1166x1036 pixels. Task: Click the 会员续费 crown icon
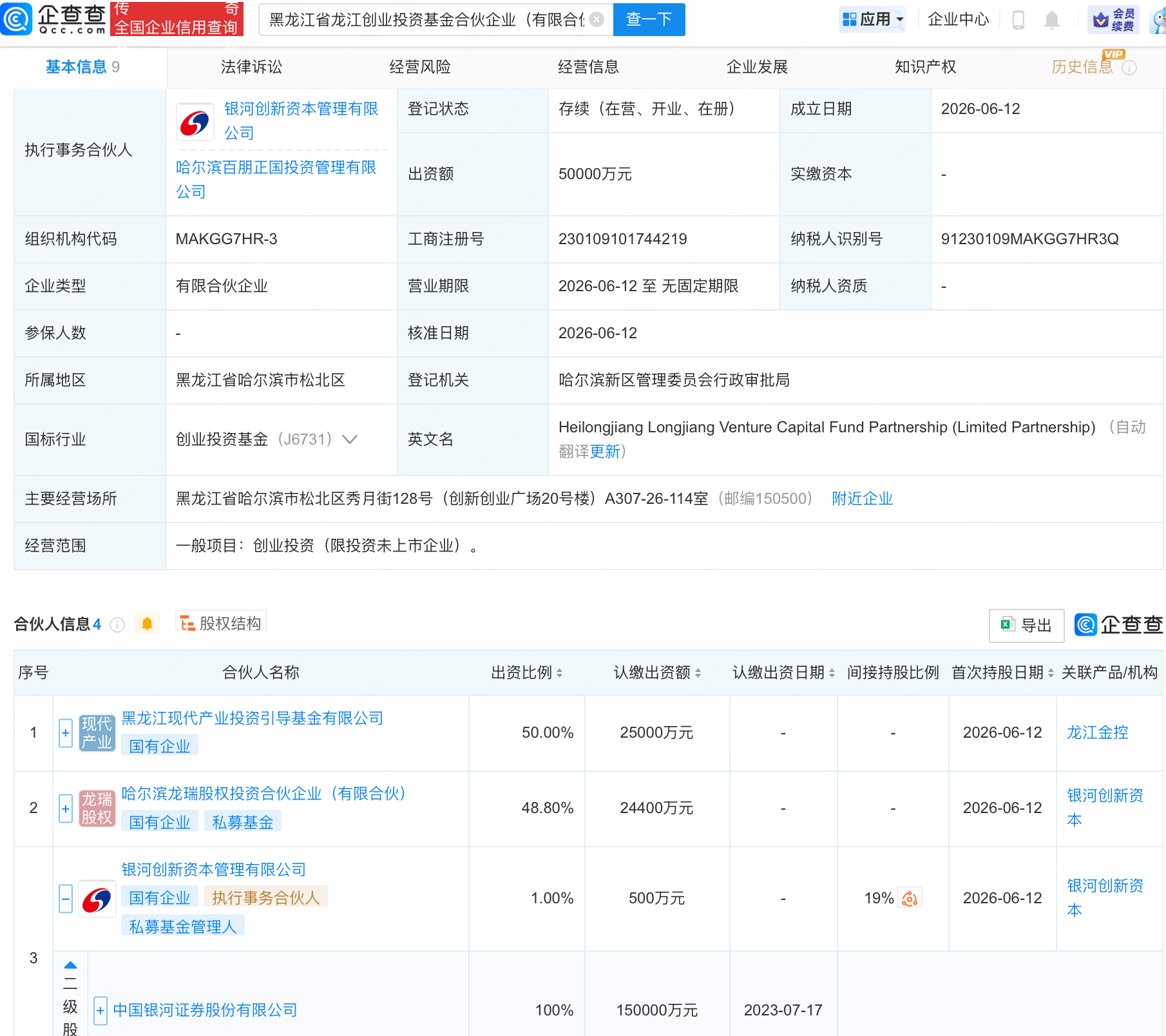(x=1113, y=19)
